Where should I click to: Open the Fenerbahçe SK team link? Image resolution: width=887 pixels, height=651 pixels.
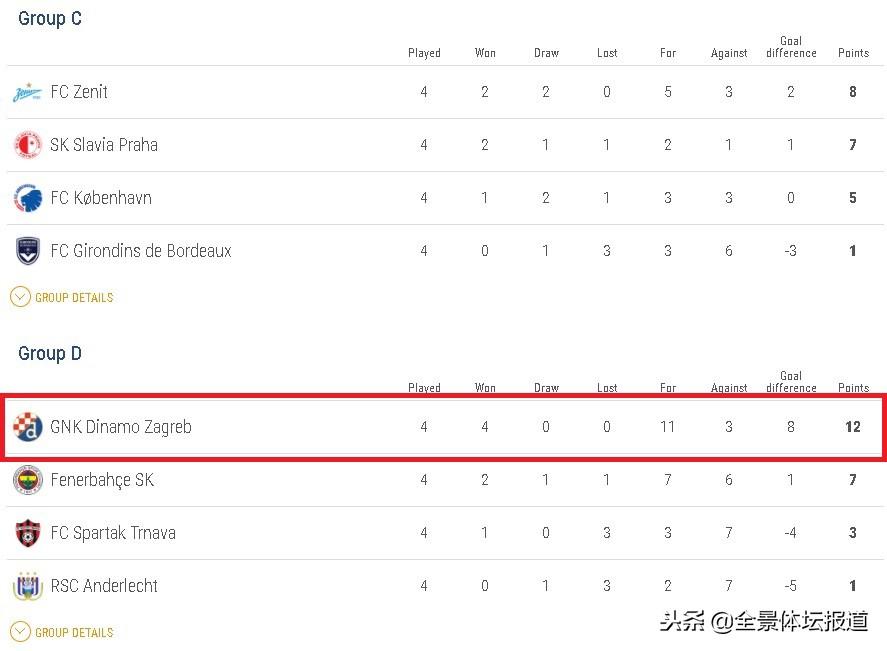(102, 480)
